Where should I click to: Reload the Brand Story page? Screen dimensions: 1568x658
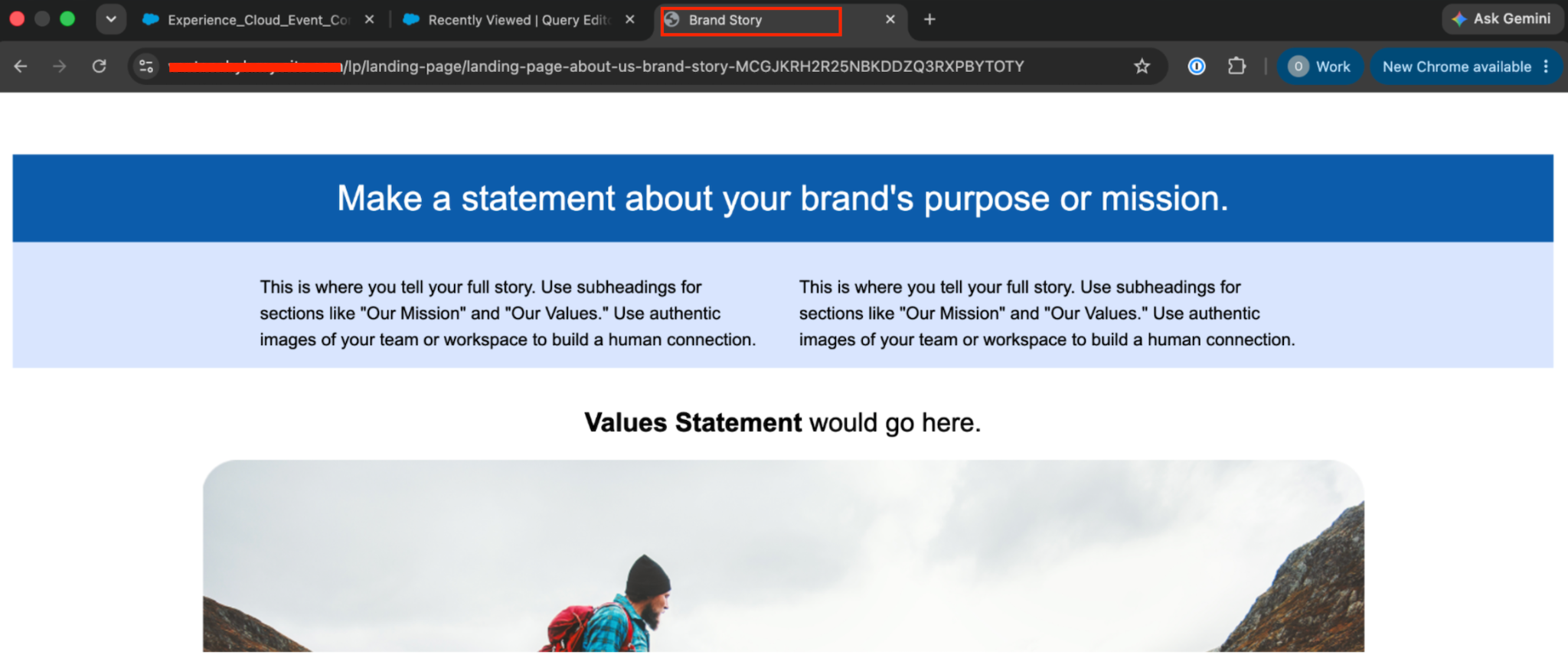(99, 67)
